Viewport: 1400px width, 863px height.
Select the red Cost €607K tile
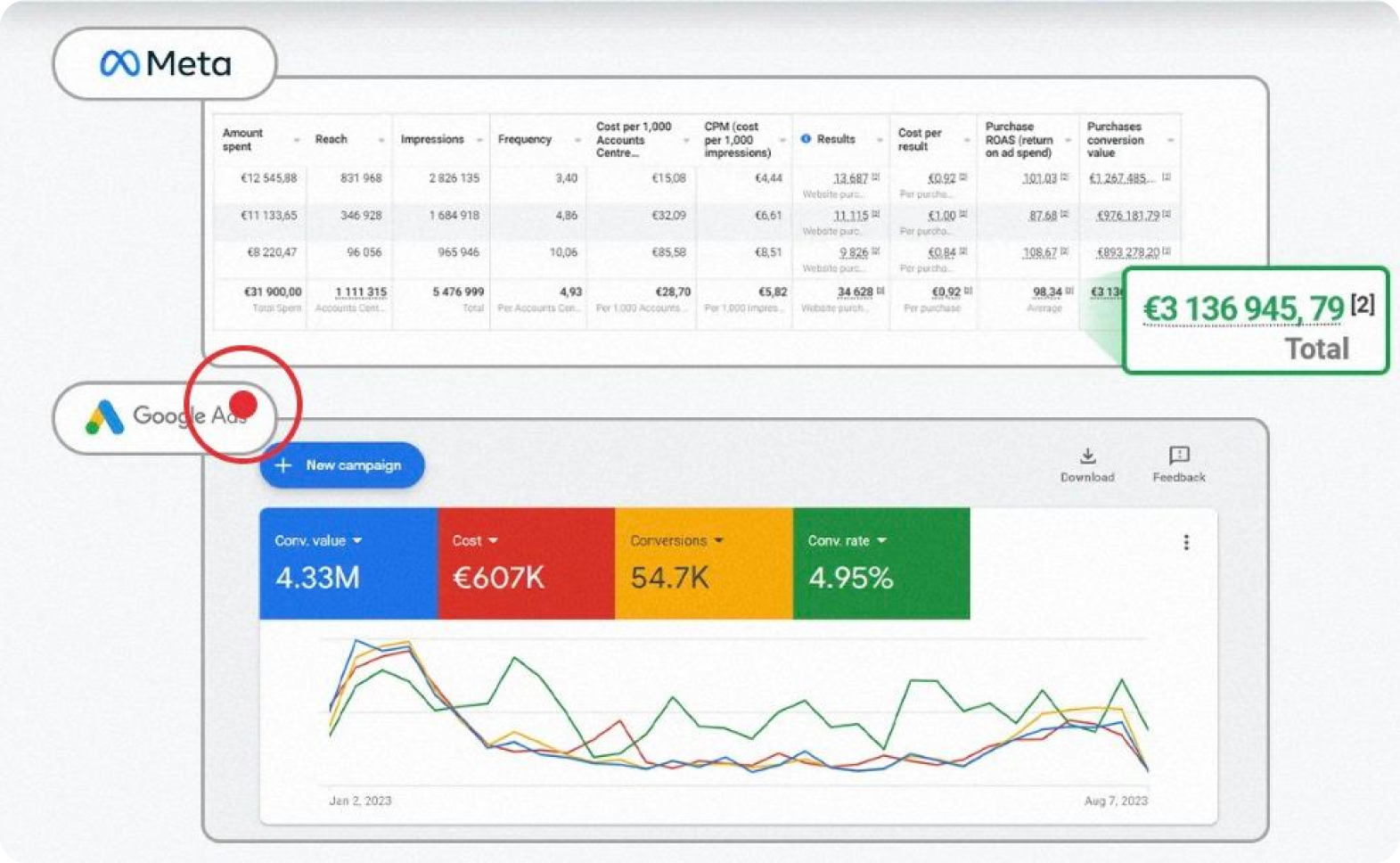click(x=526, y=563)
